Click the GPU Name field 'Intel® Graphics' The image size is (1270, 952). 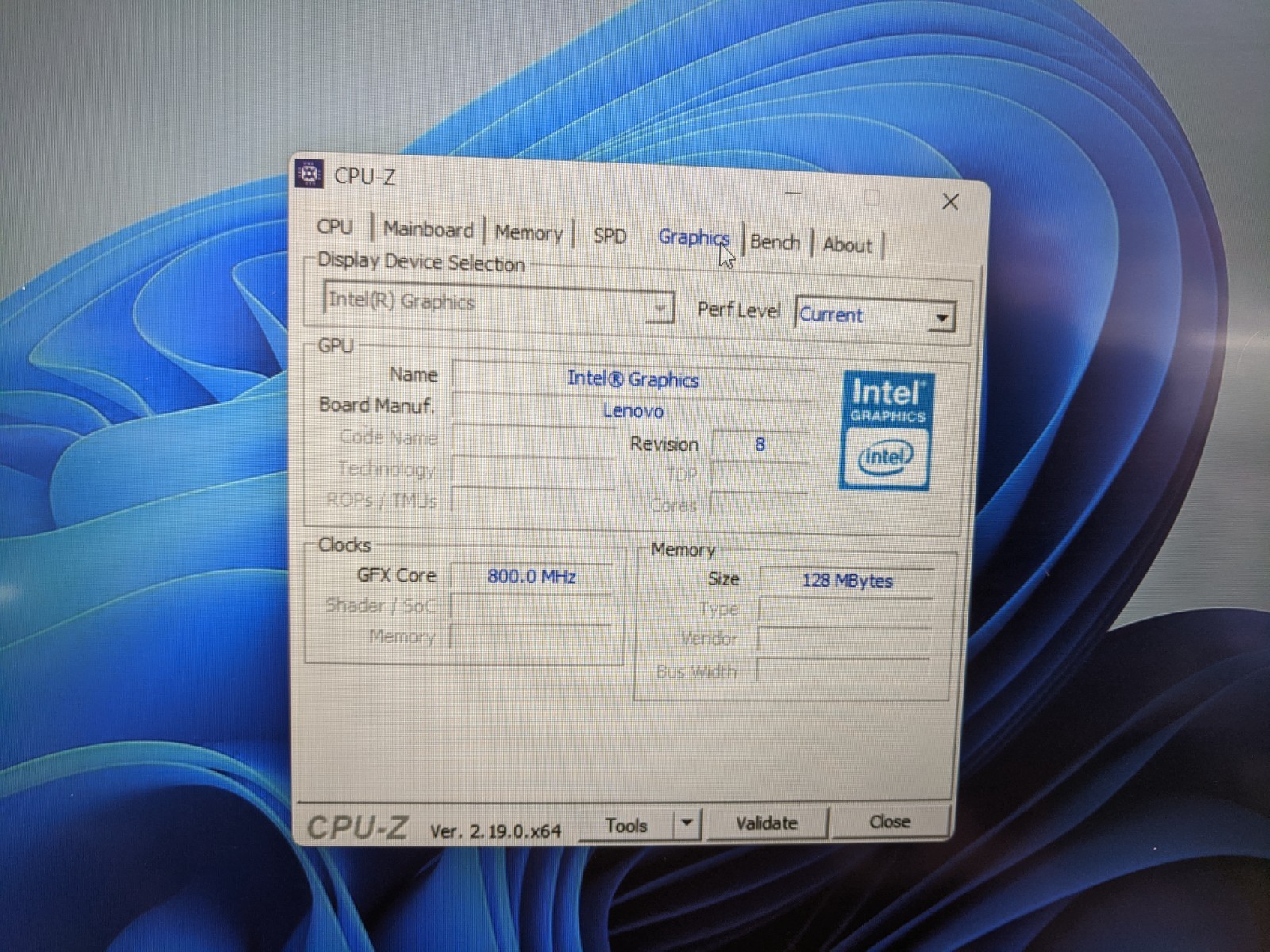pos(633,379)
